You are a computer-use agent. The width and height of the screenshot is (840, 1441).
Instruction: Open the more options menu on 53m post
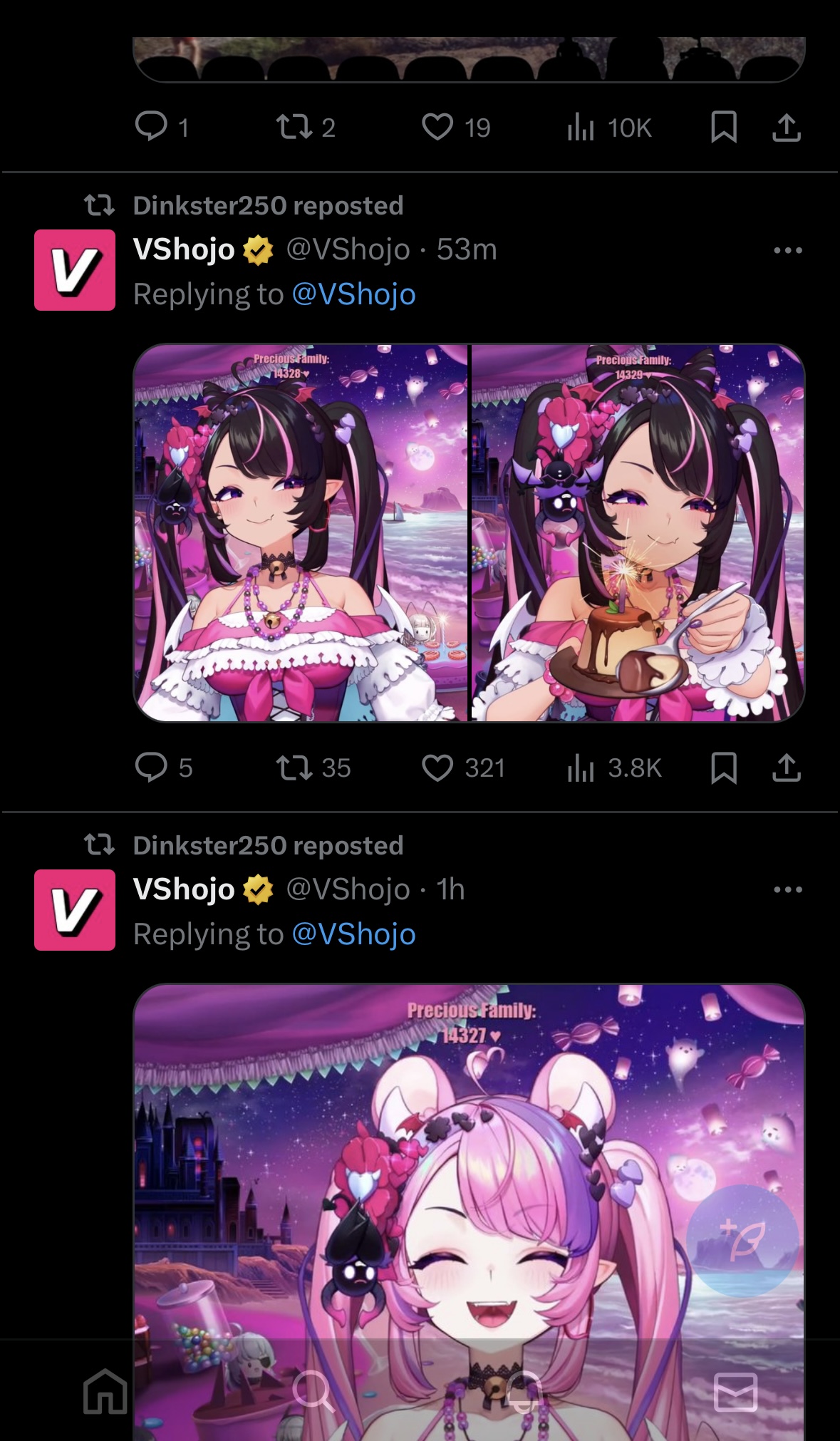click(x=788, y=250)
